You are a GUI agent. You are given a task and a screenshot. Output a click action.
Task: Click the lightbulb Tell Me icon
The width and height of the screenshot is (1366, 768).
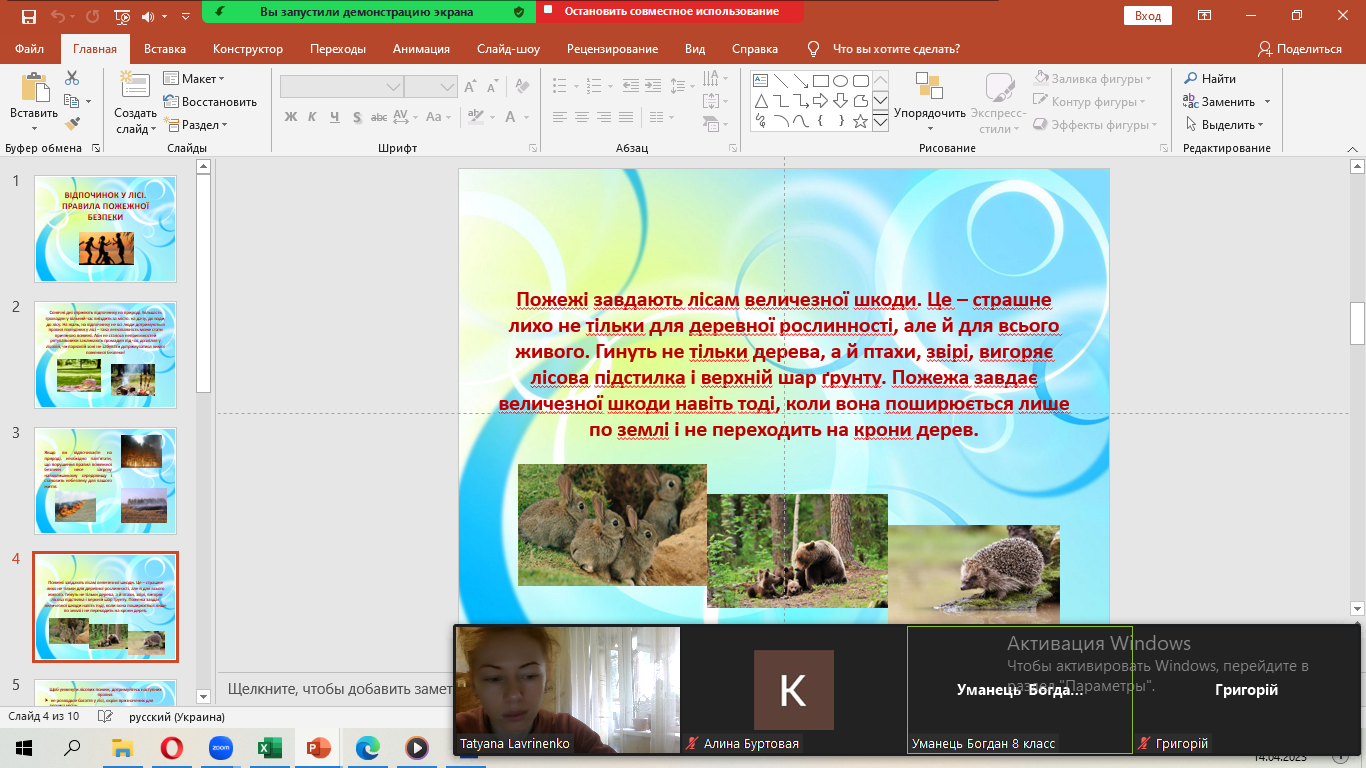click(813, 49)
